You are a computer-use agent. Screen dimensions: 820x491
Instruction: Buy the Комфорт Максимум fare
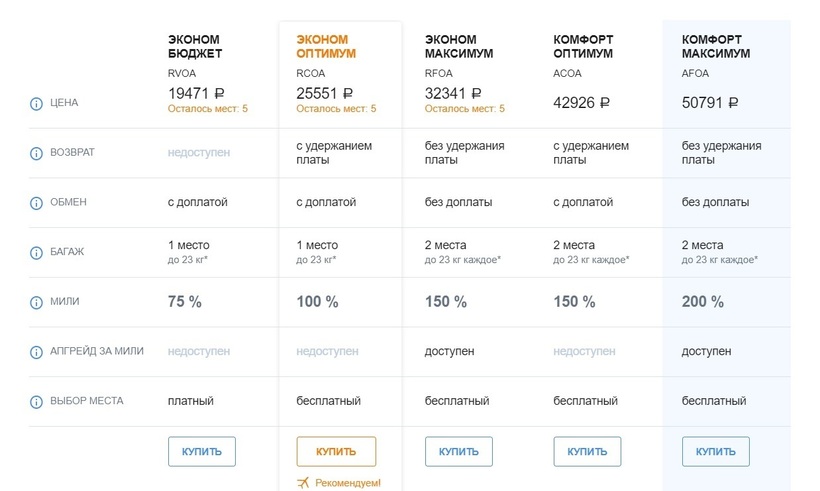(715, 451)
